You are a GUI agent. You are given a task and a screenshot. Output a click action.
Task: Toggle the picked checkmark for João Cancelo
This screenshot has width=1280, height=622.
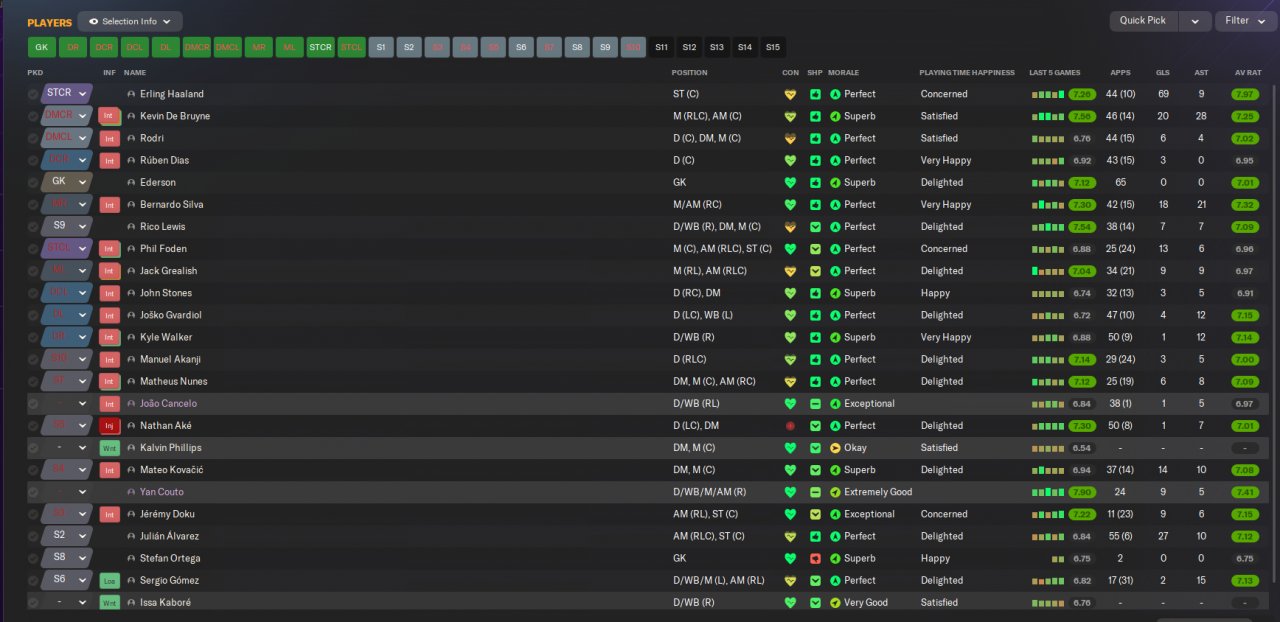pos(33,404)
